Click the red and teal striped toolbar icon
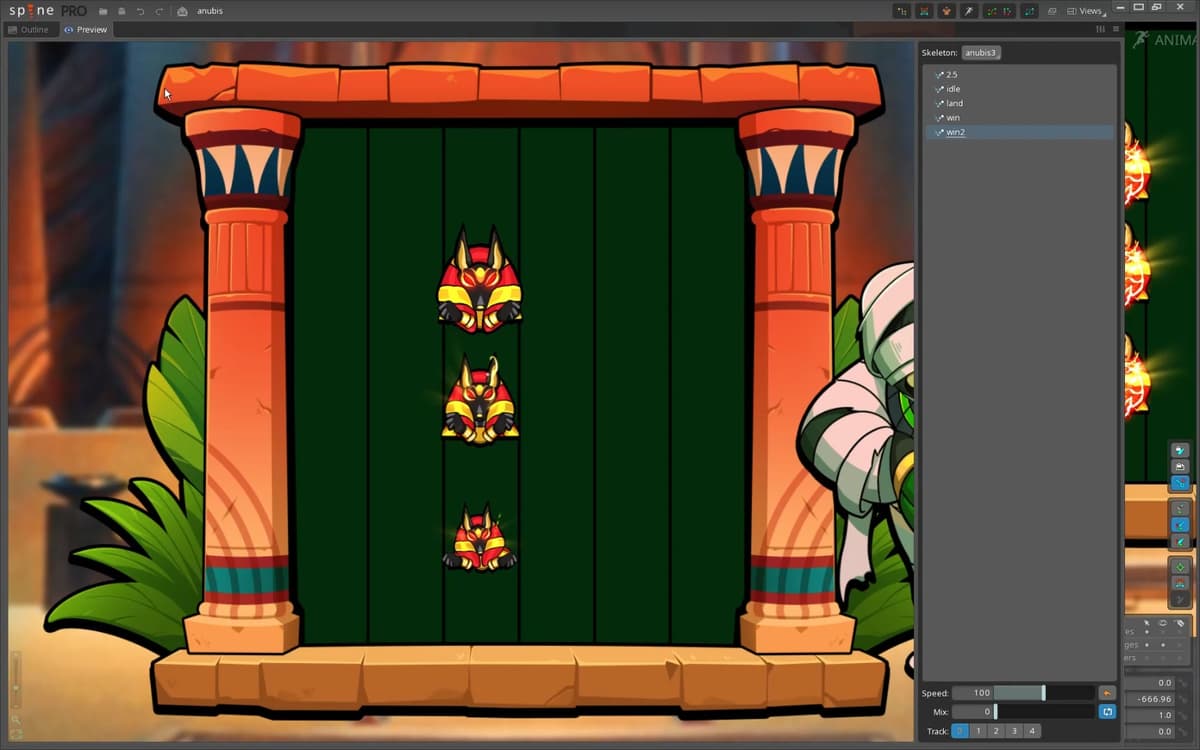The width and height of the screenshot is (1200, 750). (924, 11)
